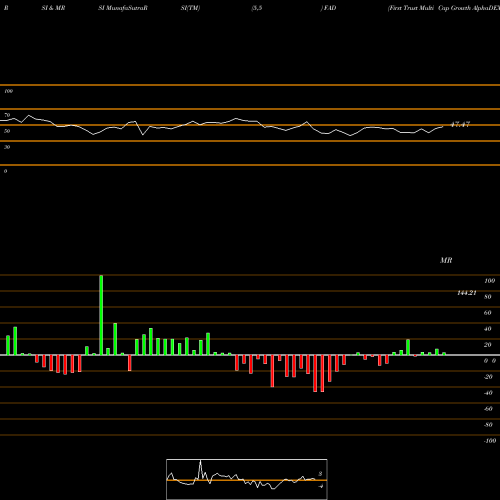This screenshot has height=500, width=500.
Task: Click the -80 label on the MR axis
Action: point(488,425)
